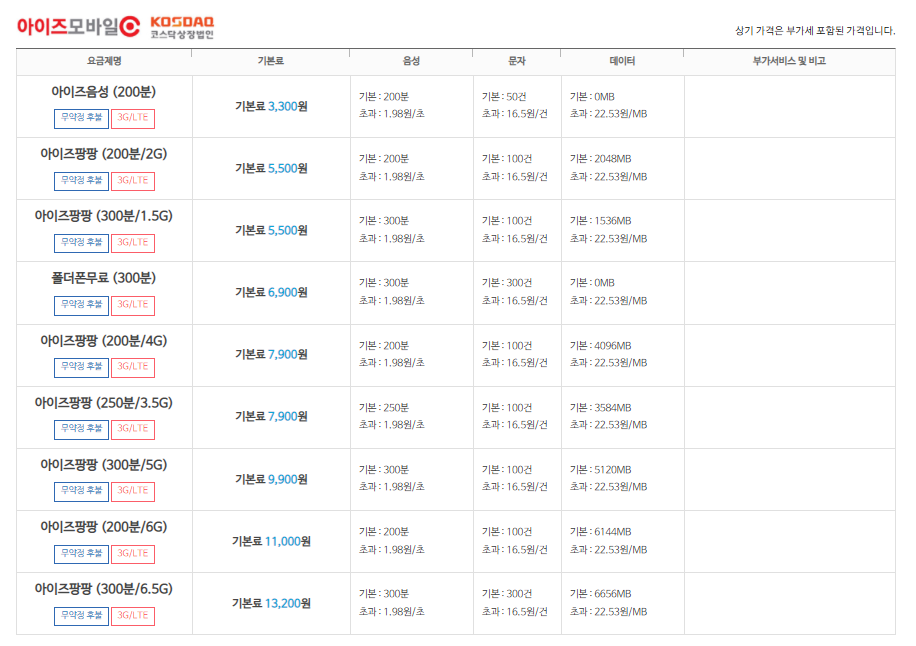The image size is (916, 646).
Task: Click the 기본 : 50건 text allowance
Action: click(x=504, y=96)
